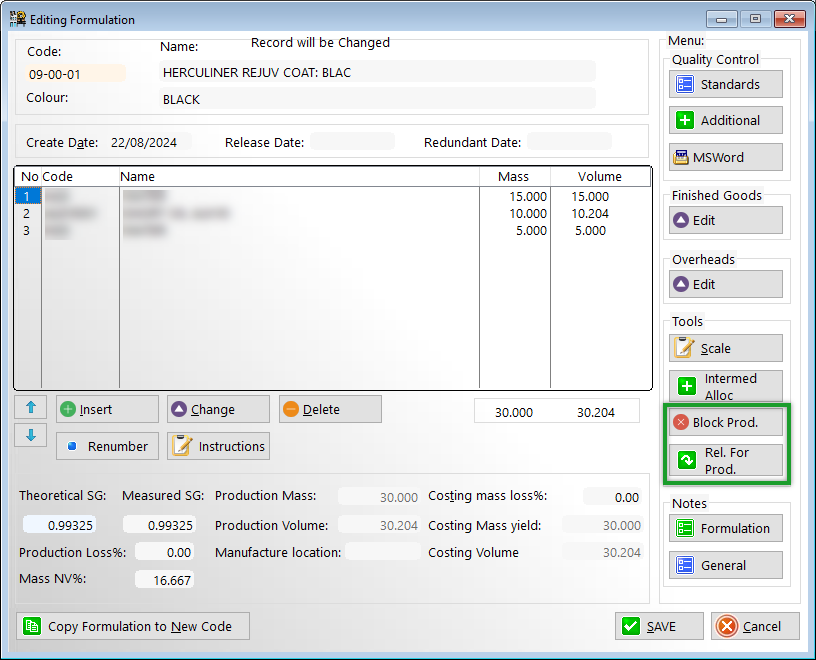Click Additional quality control button
This screenshot has width=816, height=660.
pos(725,121)
